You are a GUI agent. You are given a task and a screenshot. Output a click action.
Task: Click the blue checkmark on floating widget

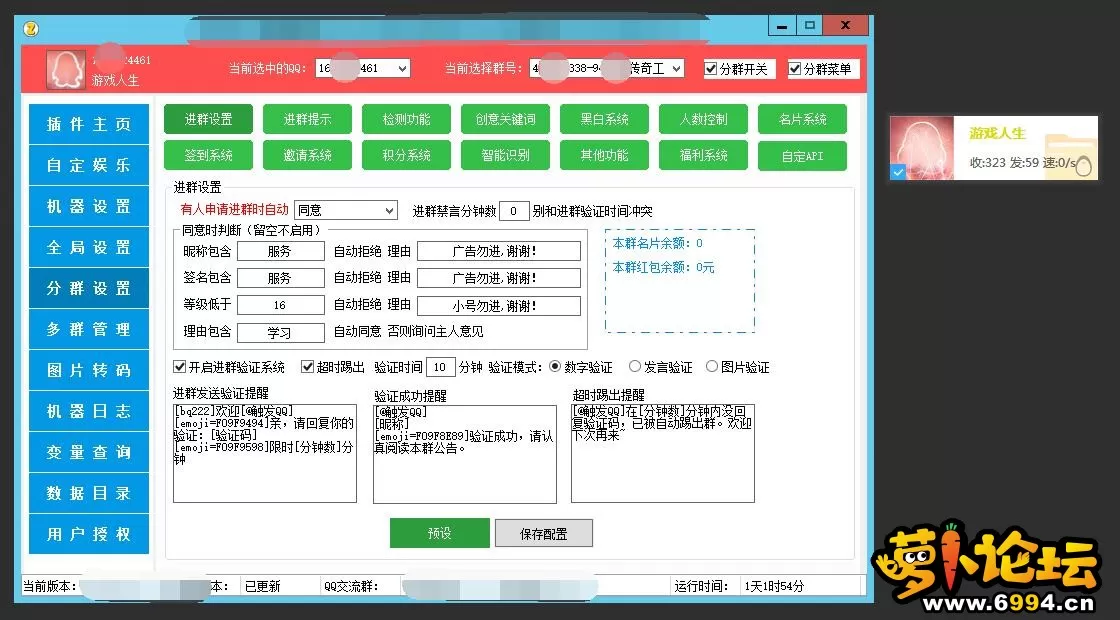[898, 172]
